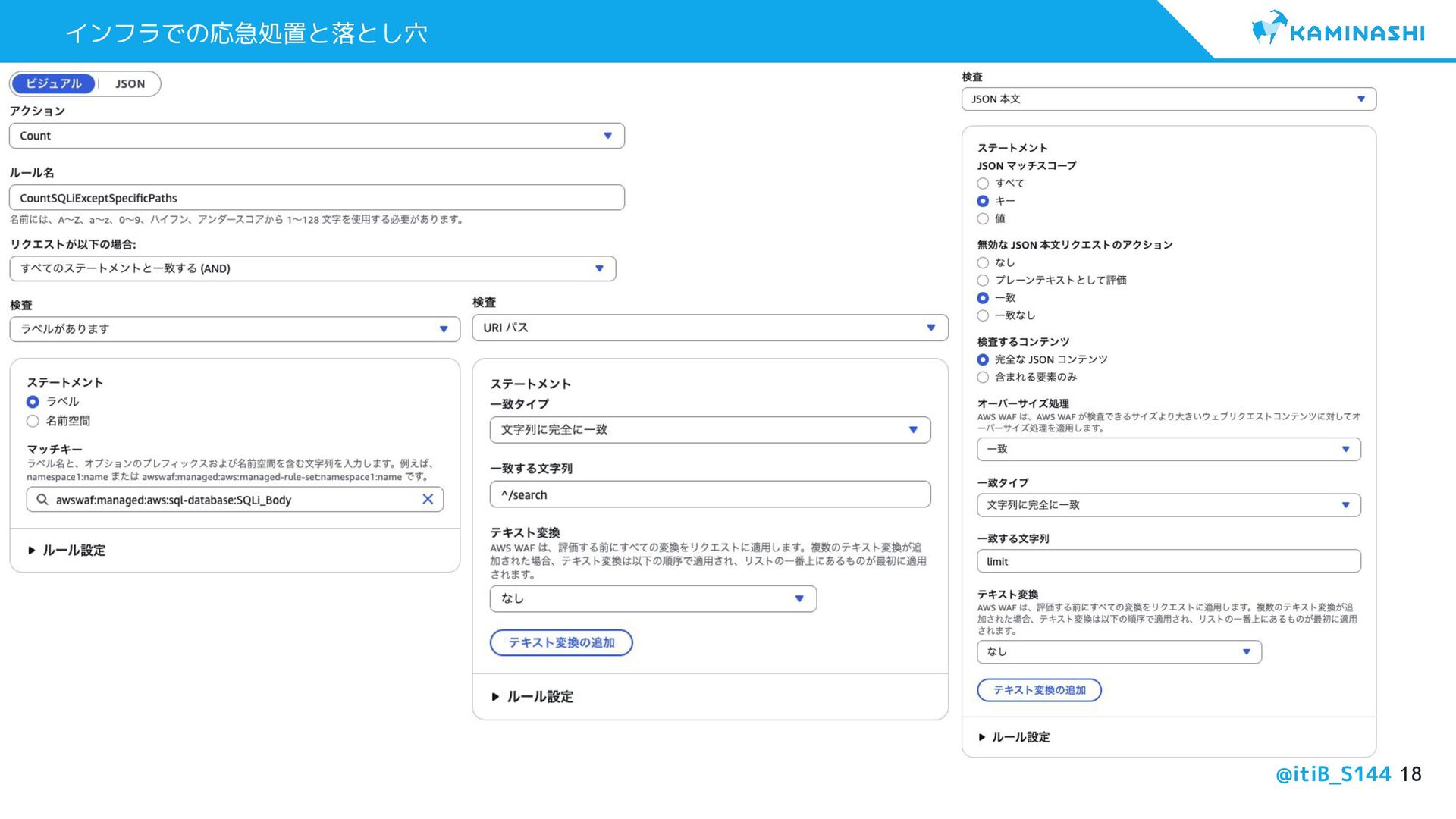The height and width of the screenshot is (819, 1456).
Task: Click テキスト変換の追加 in JSON body panel
Action: click(1039, 690)
